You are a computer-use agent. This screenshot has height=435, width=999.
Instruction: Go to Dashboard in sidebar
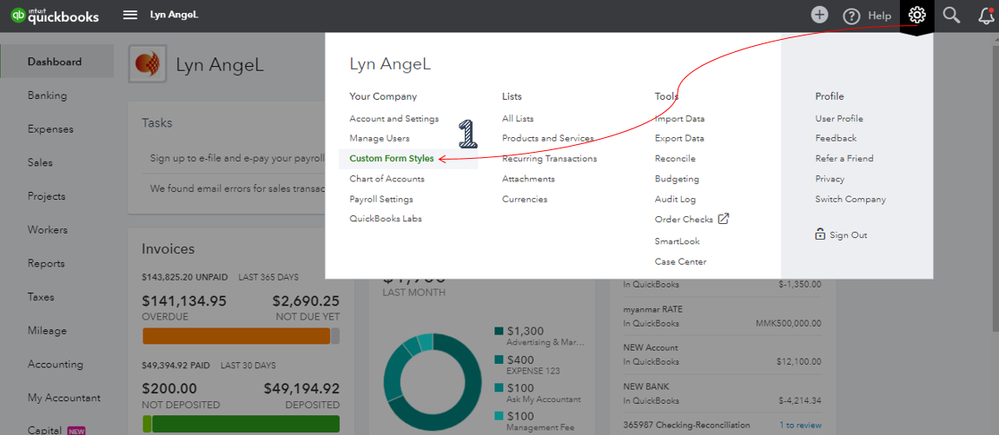[x=57, y=62]
